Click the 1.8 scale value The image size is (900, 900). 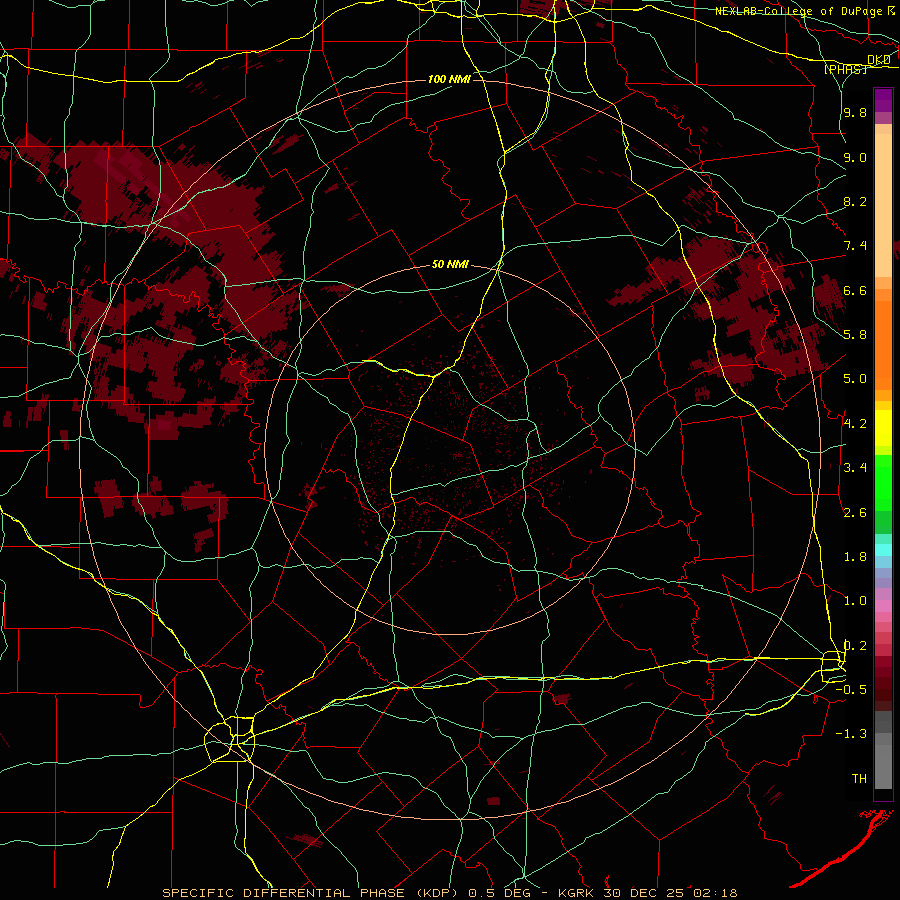pos(855,557)
